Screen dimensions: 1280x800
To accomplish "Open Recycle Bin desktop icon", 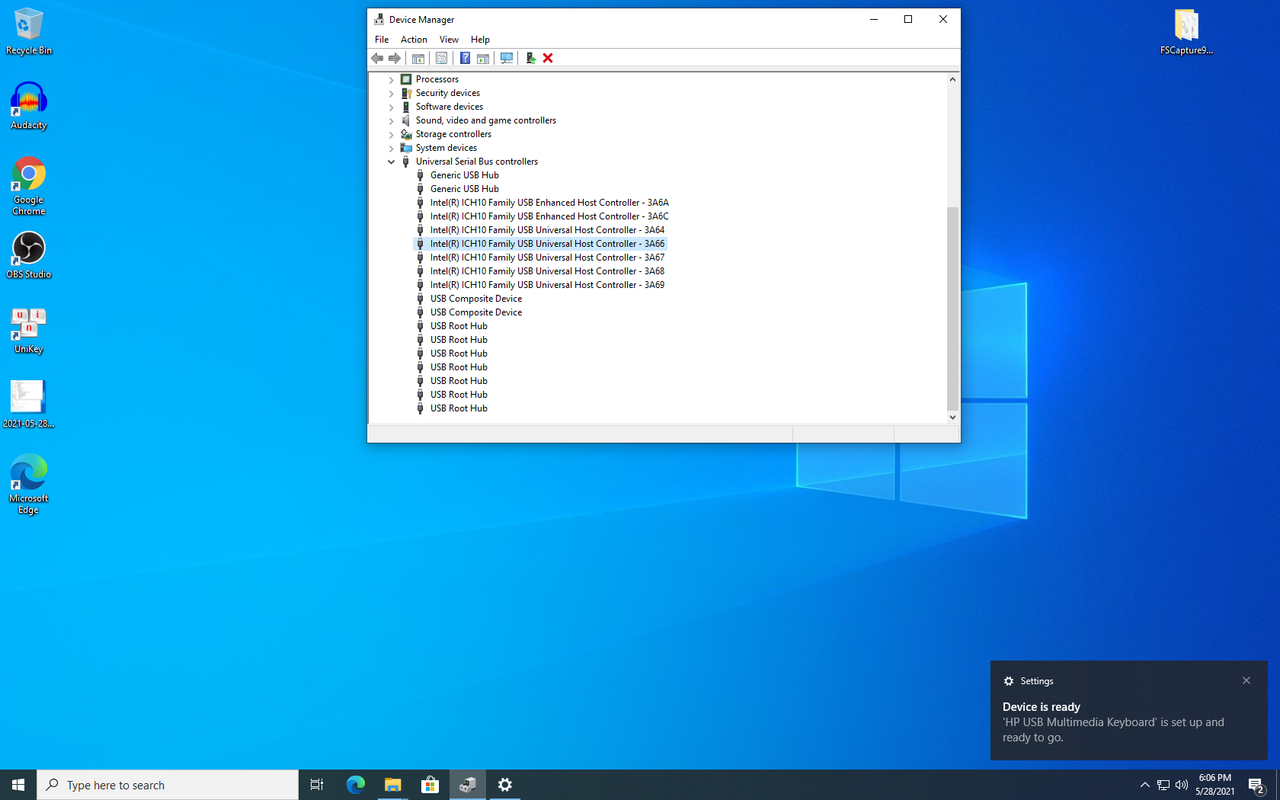I will click(x=29, y=32).
